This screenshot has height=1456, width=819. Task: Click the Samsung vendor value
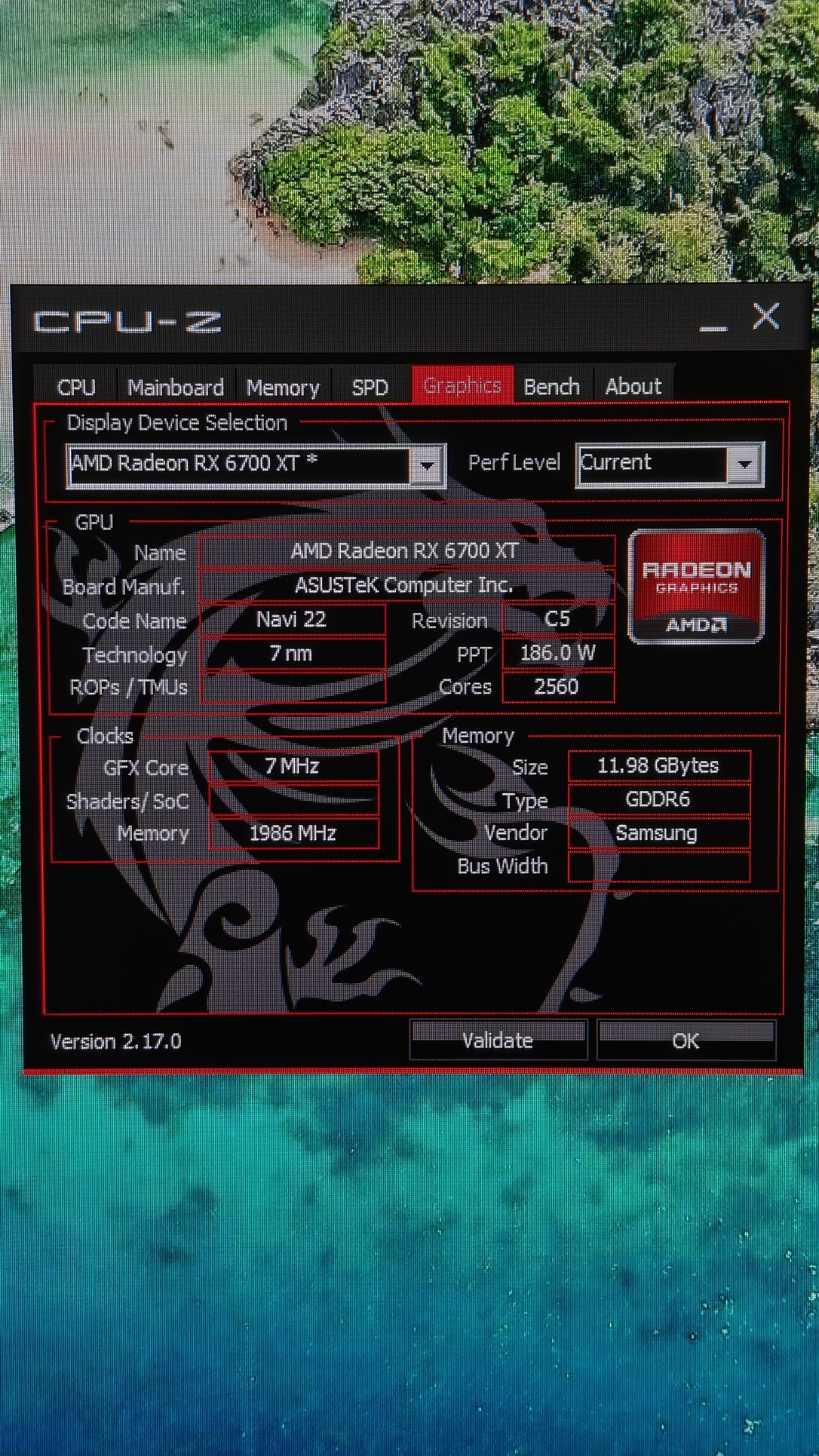pos(659,832)
